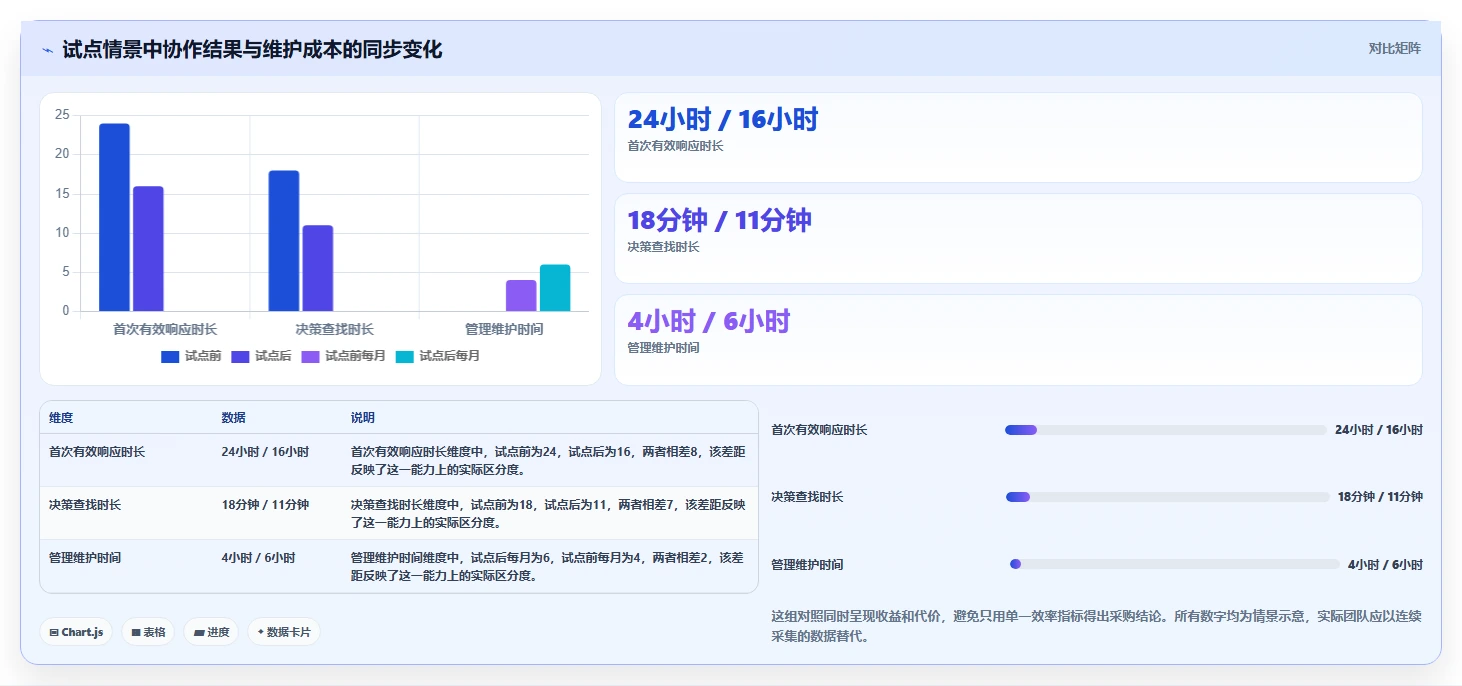Click the 决策查找时长 x-axis label
Screen dimensions: 1462x686
(335, 329)
